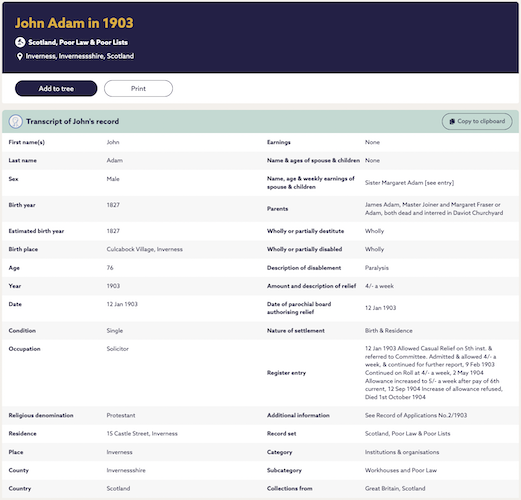Click the Subcategory value 'Workhouses and Poor Law'
Image resolution: width=521 pixels, height=500 pixels.
coord(401,470)
